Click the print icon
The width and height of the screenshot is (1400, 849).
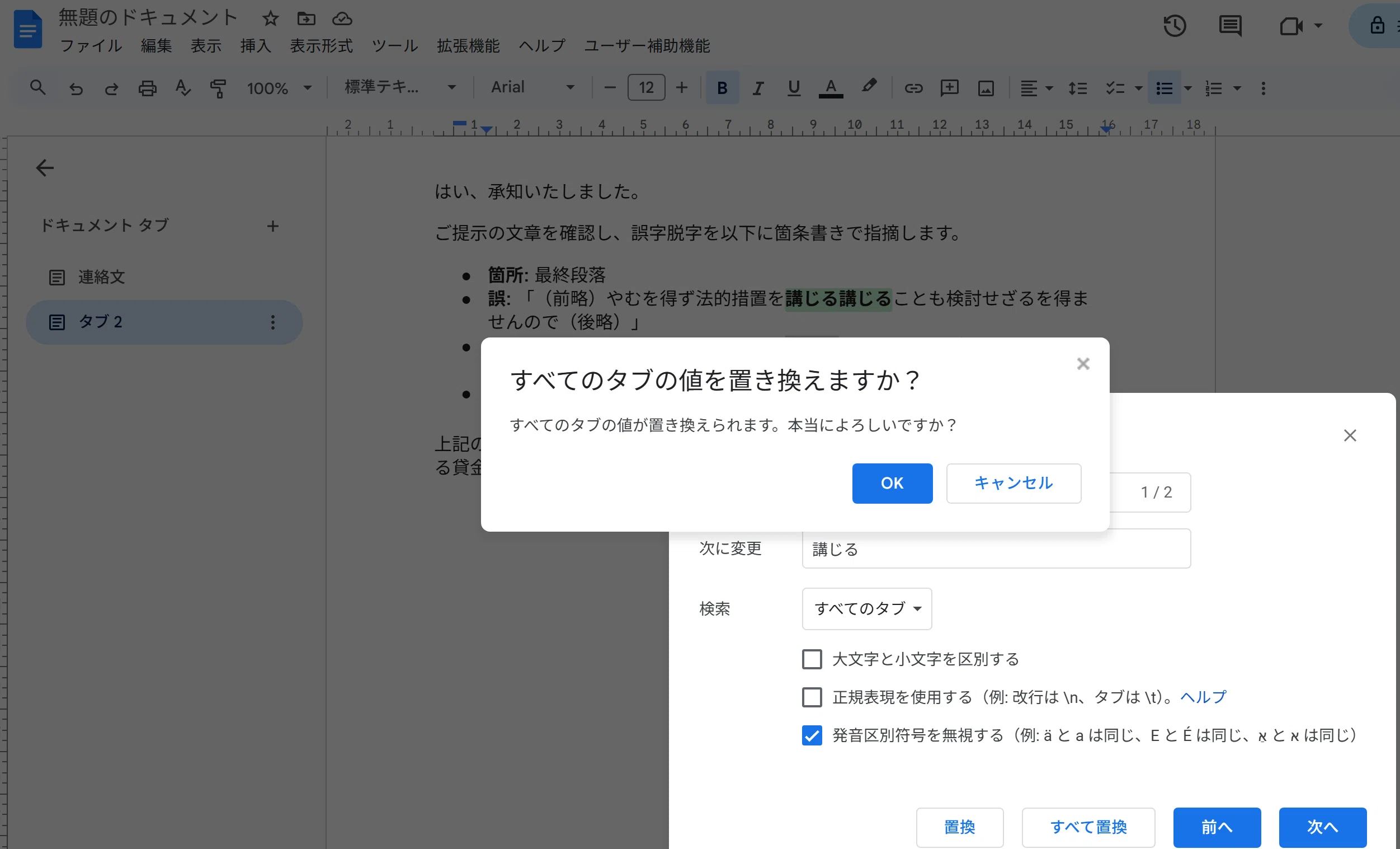pyautogui.click(x=147, y=88)
